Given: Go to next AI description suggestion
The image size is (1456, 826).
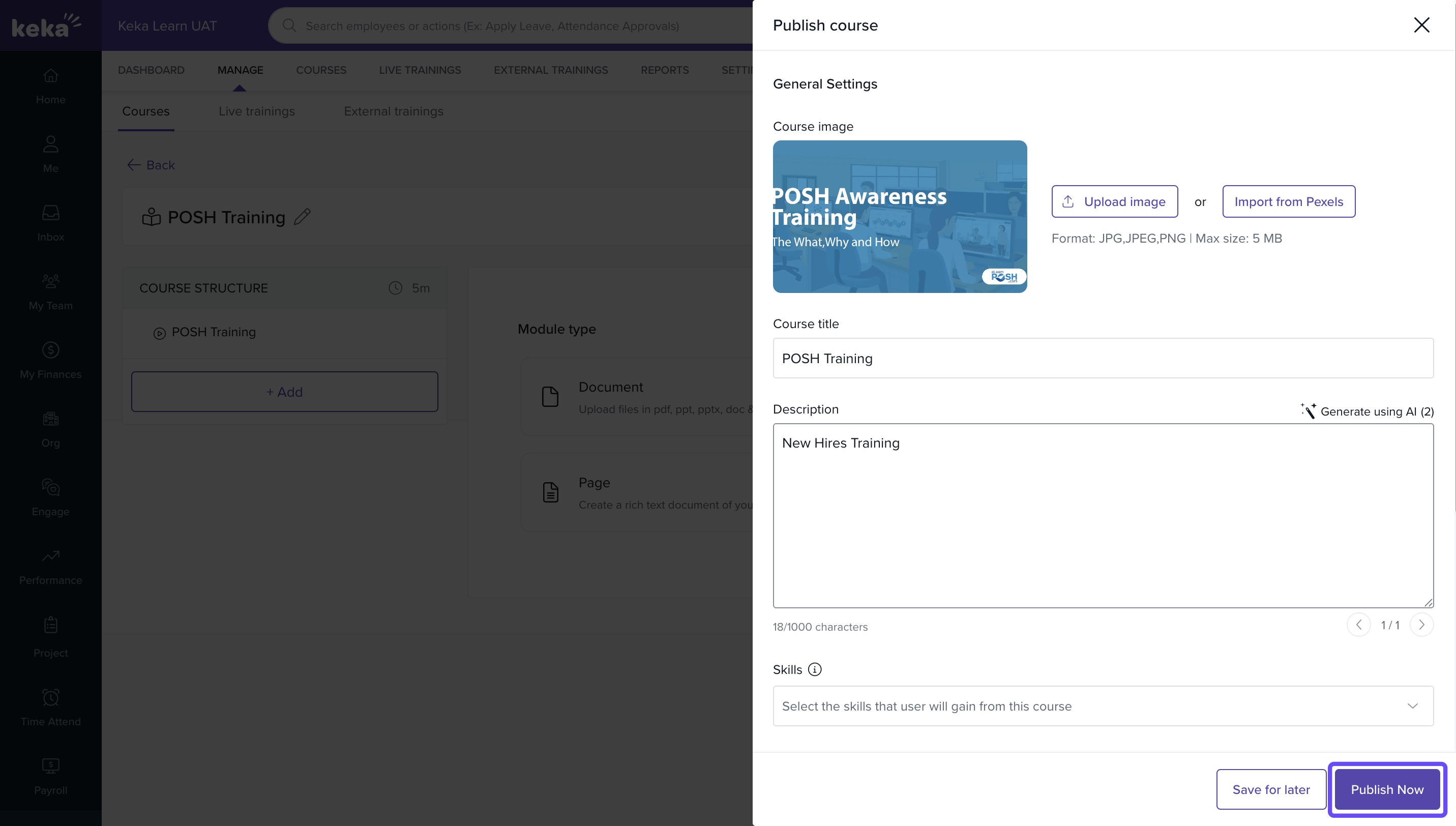Looking at the screenshot, I should (1421, 625).
